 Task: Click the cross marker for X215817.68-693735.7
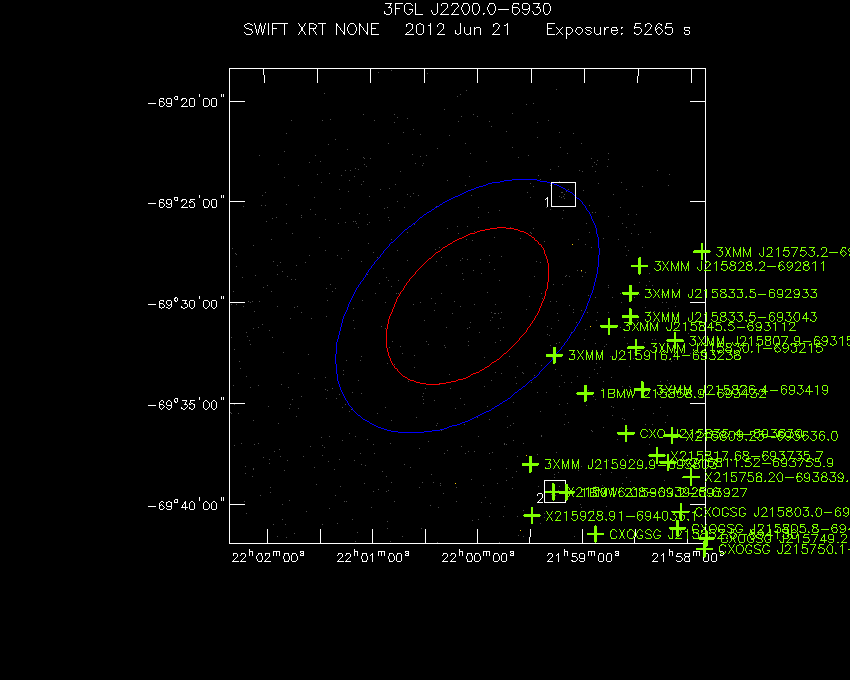656,456
